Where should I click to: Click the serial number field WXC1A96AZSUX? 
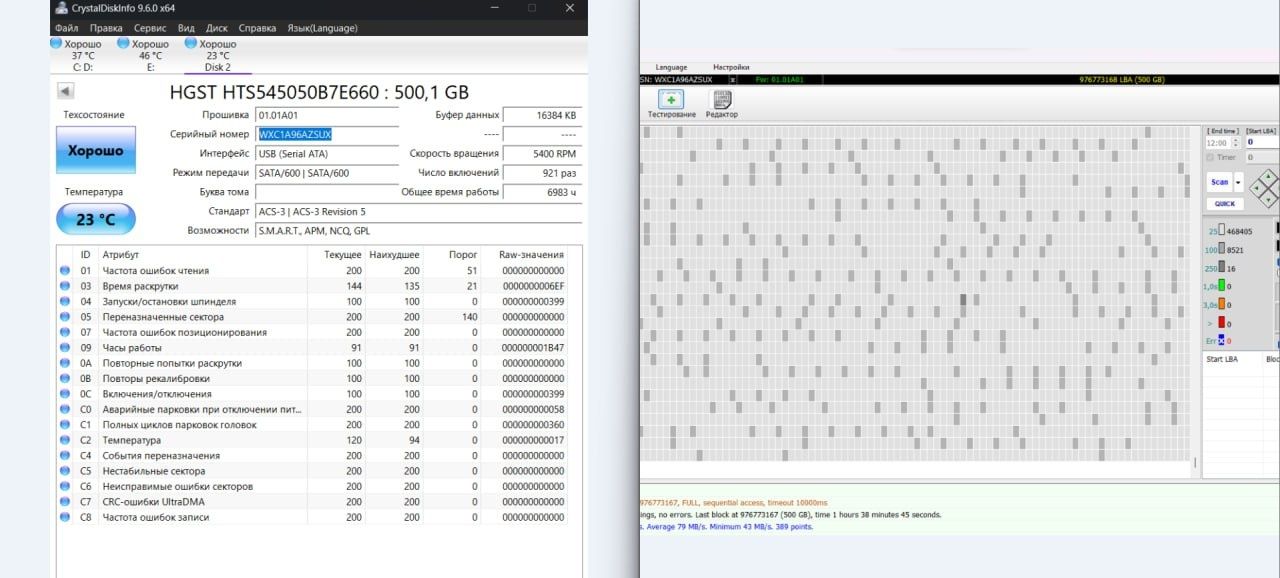pos(326,134)
